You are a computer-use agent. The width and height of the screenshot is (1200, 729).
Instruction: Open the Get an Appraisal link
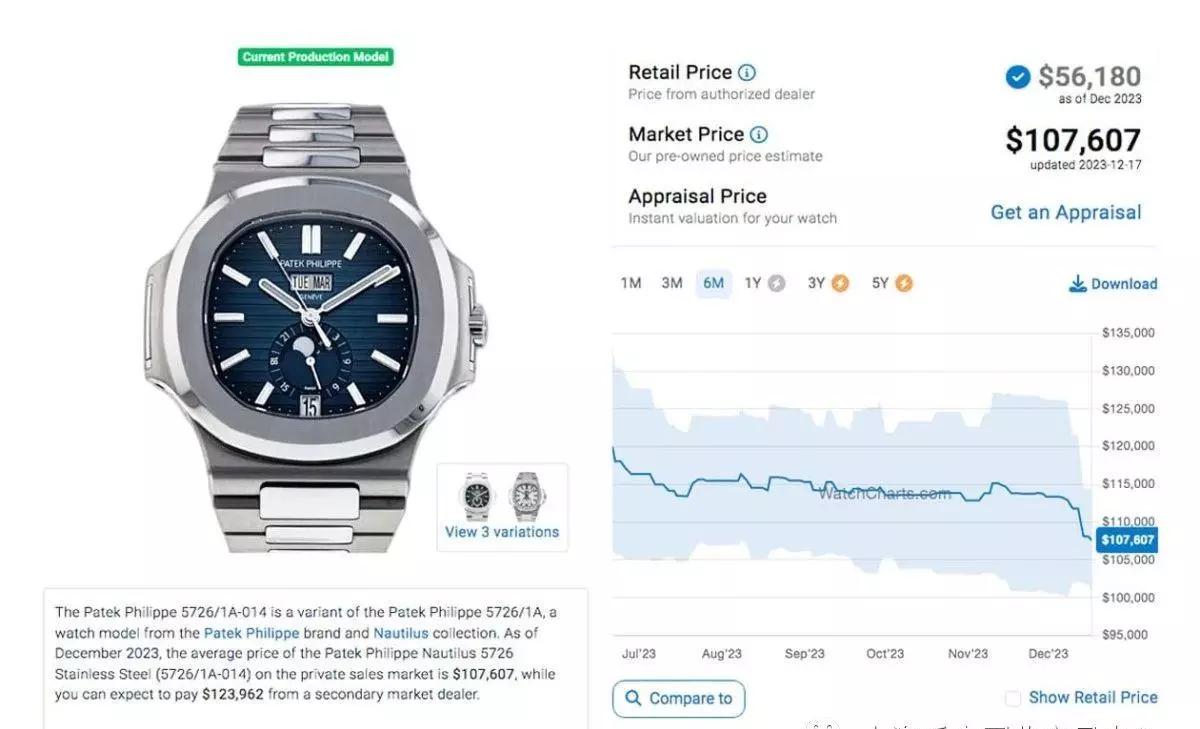[x=1065, y=212]
